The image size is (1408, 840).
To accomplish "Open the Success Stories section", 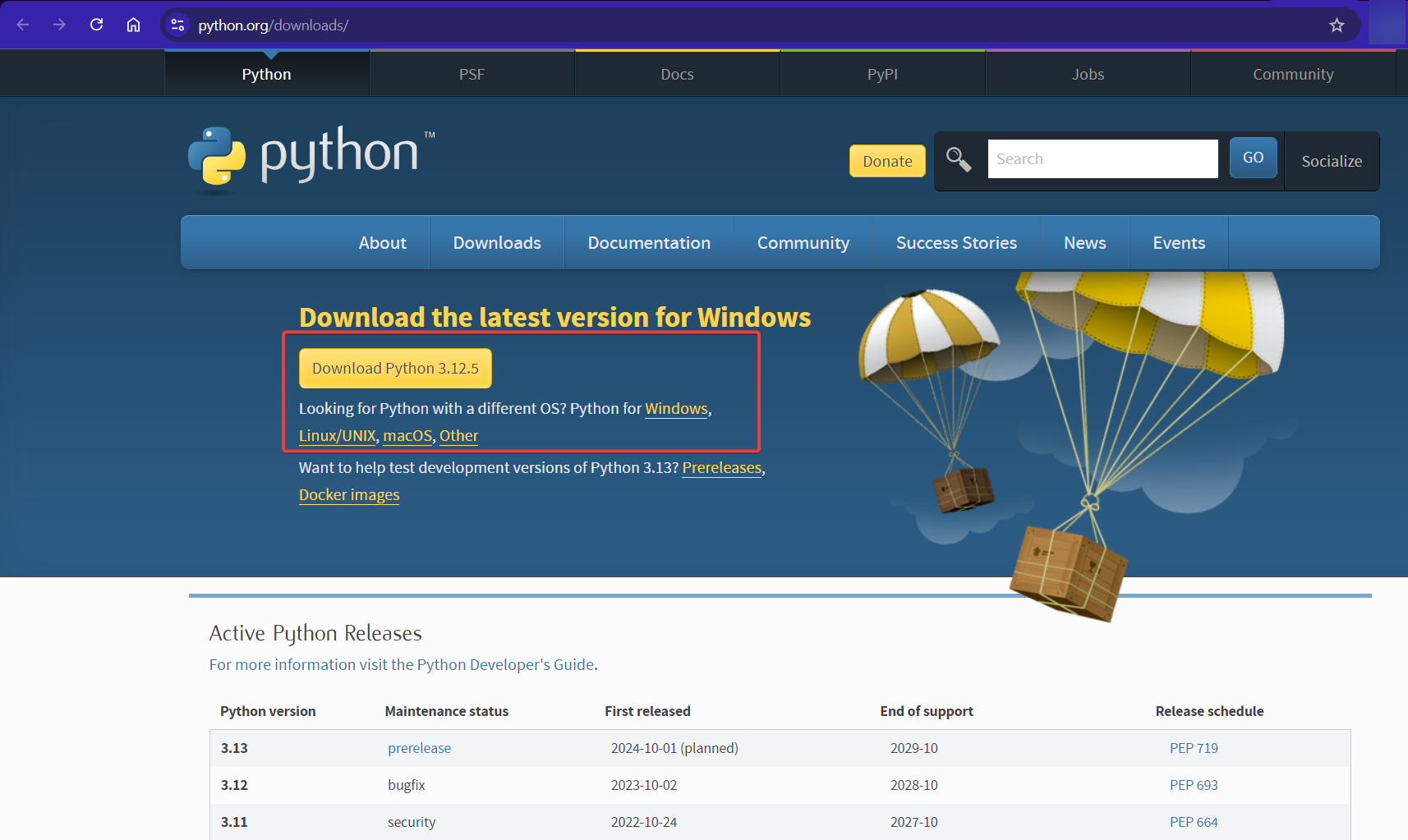I will tap(956, 242).
